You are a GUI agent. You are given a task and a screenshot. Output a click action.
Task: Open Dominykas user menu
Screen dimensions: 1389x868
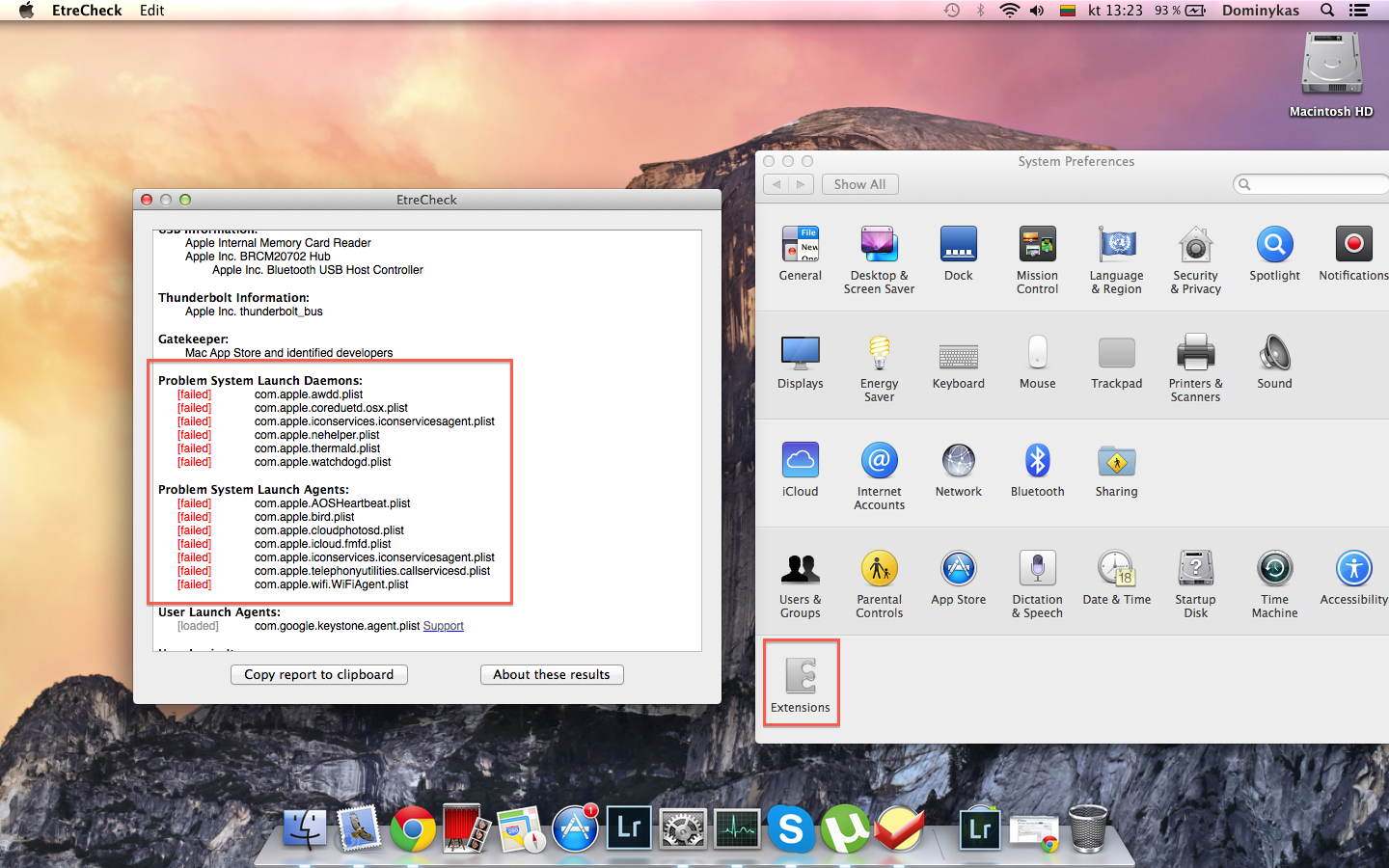(1260, 11)
